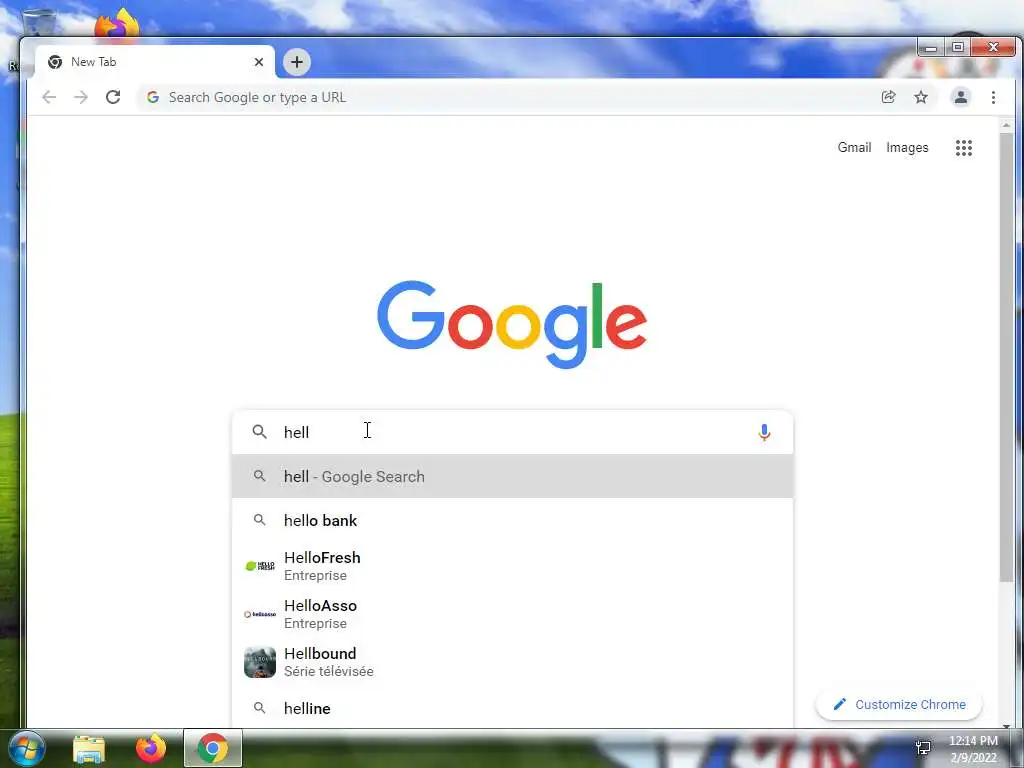The image size is (1024, 768).
Task: Bookmark this tab with the star icon
Action: tap(921, 97)
